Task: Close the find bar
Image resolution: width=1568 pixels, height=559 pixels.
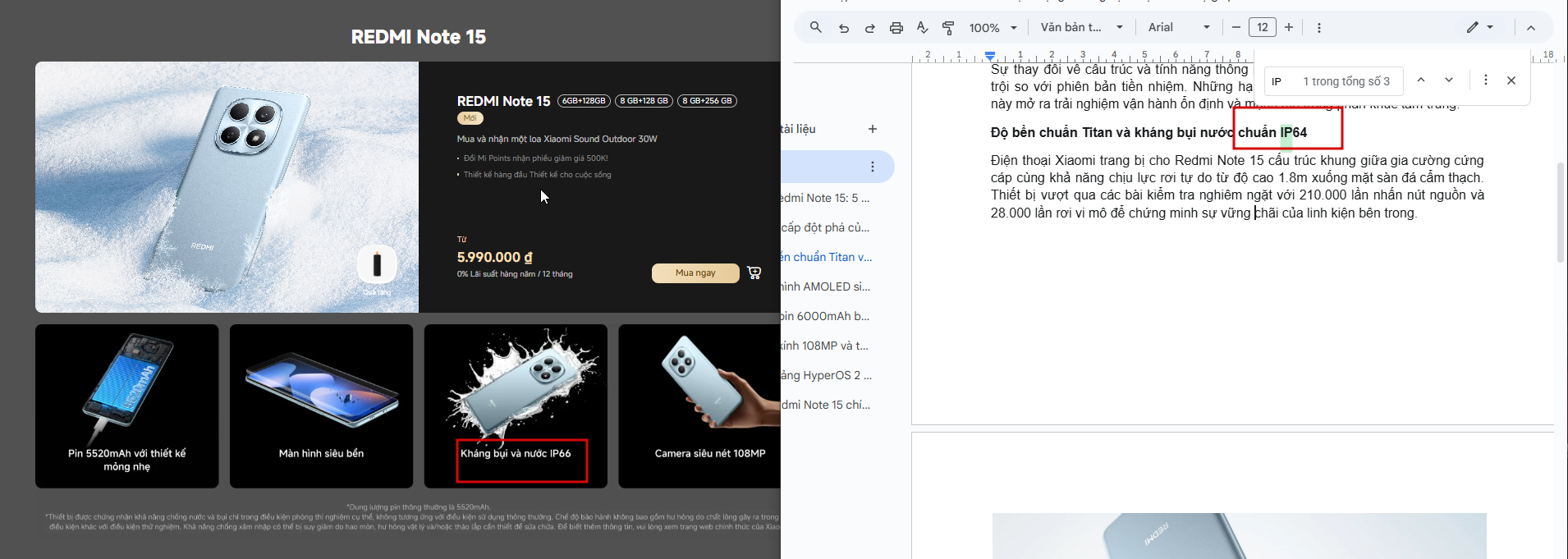Action: (x=1511, y=80)
